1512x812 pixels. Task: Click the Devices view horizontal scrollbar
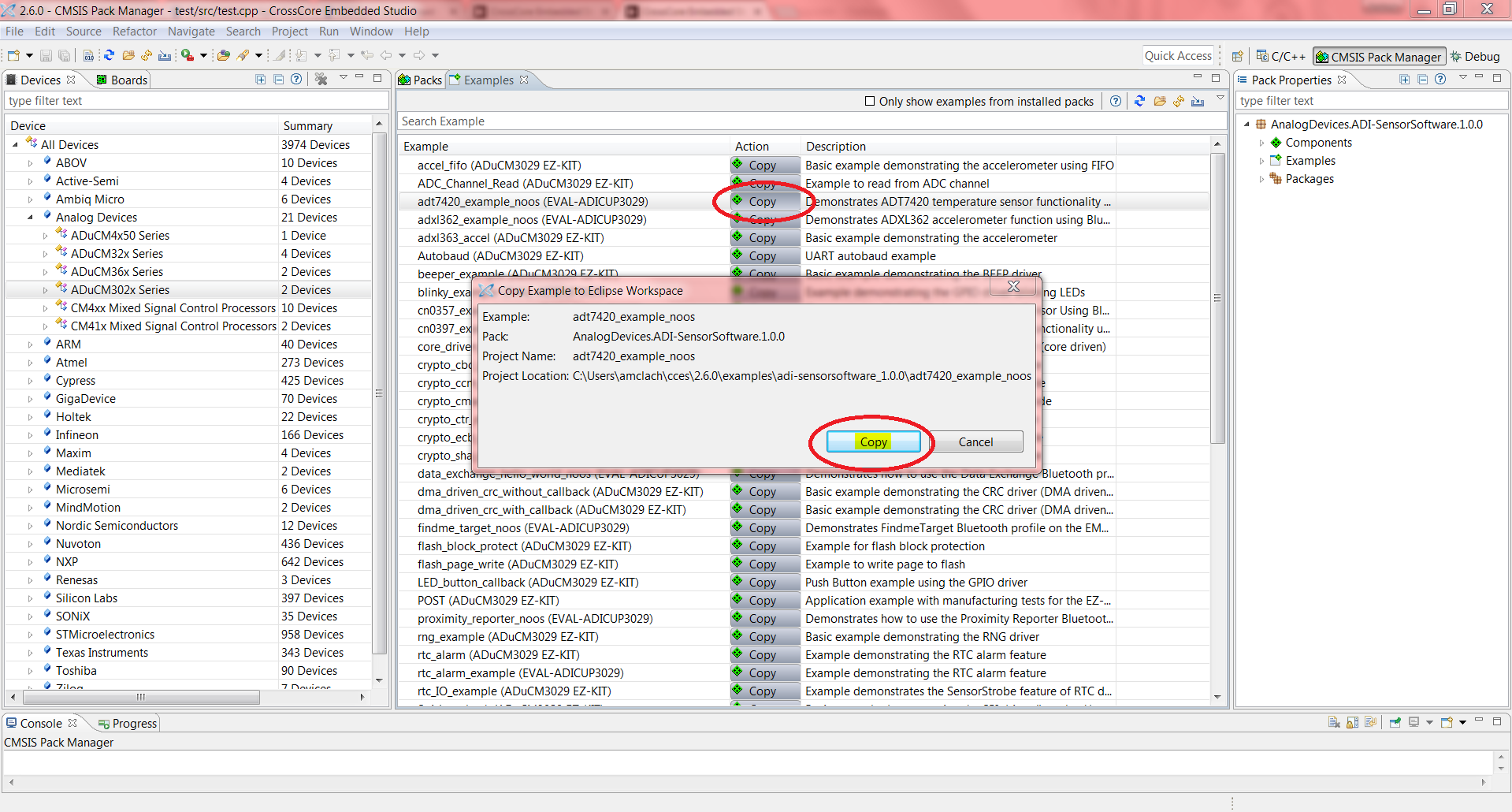139,697
